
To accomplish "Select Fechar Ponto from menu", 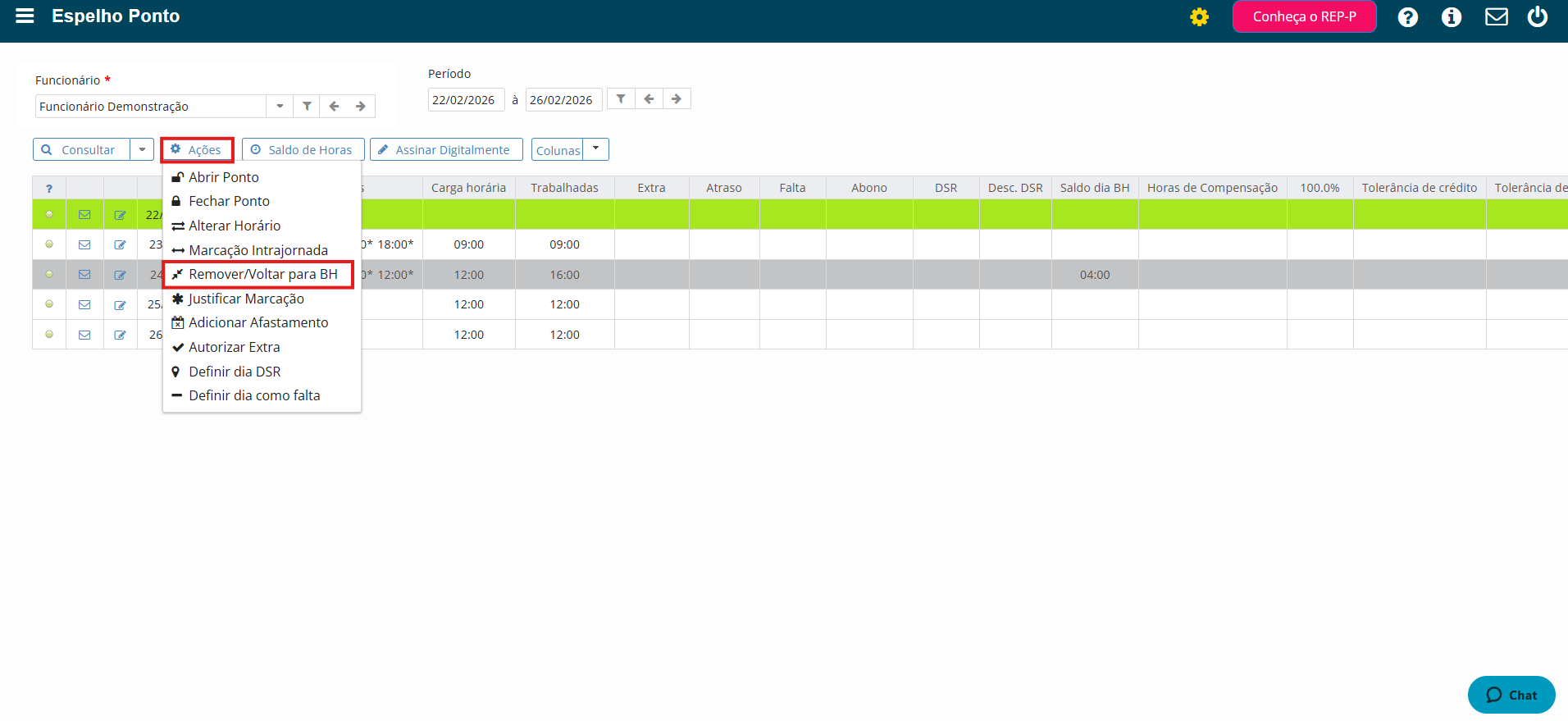I will pyautogui.click(x=262, y=201).
